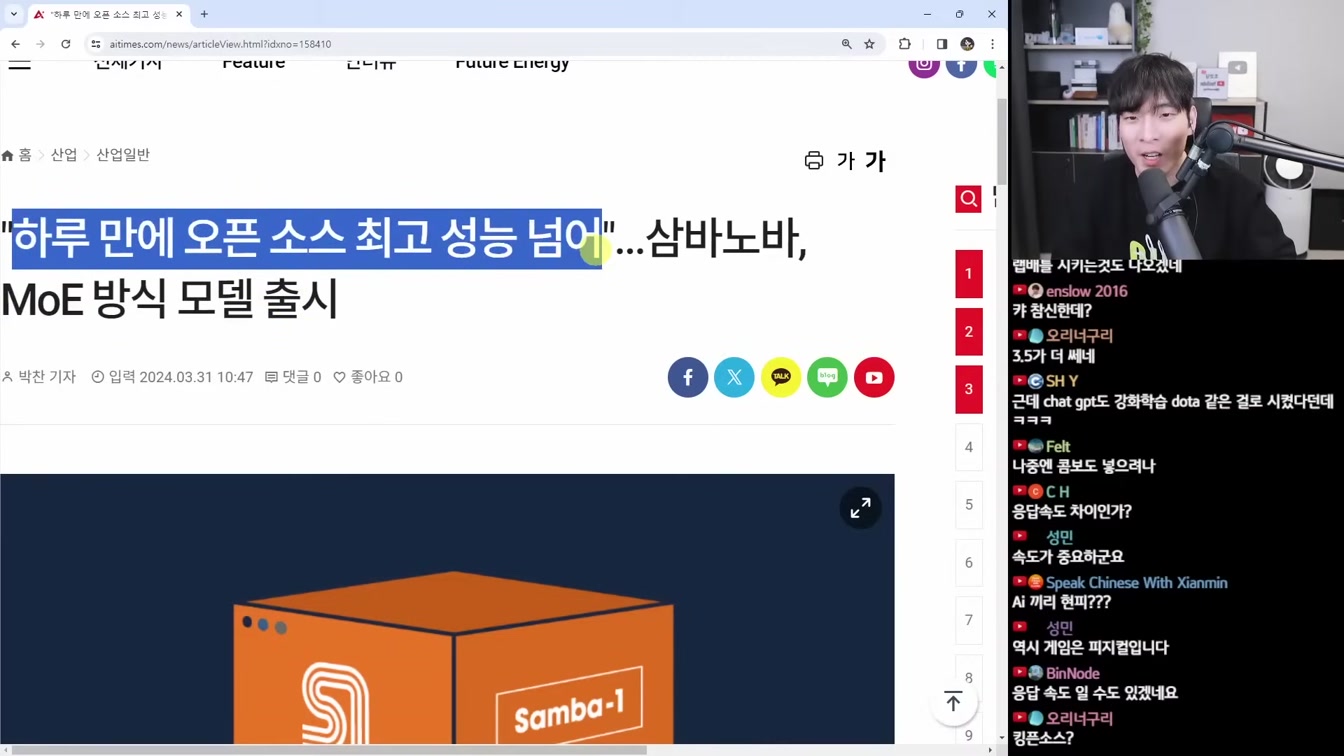This screenshot has height=756, width=1344.
Task: Open a new browser tab
Action: point(204,14)
